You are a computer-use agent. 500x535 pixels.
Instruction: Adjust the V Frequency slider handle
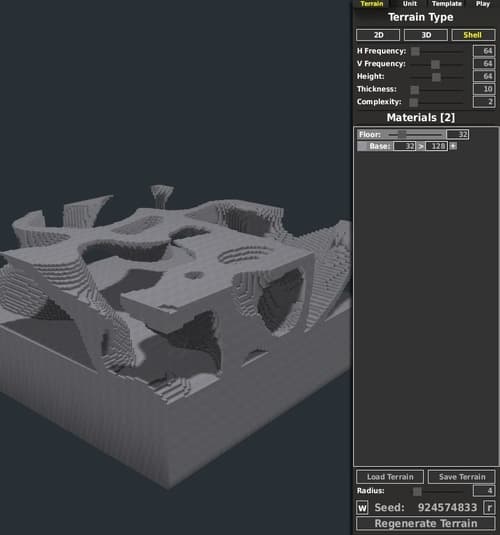coord(435,64)
